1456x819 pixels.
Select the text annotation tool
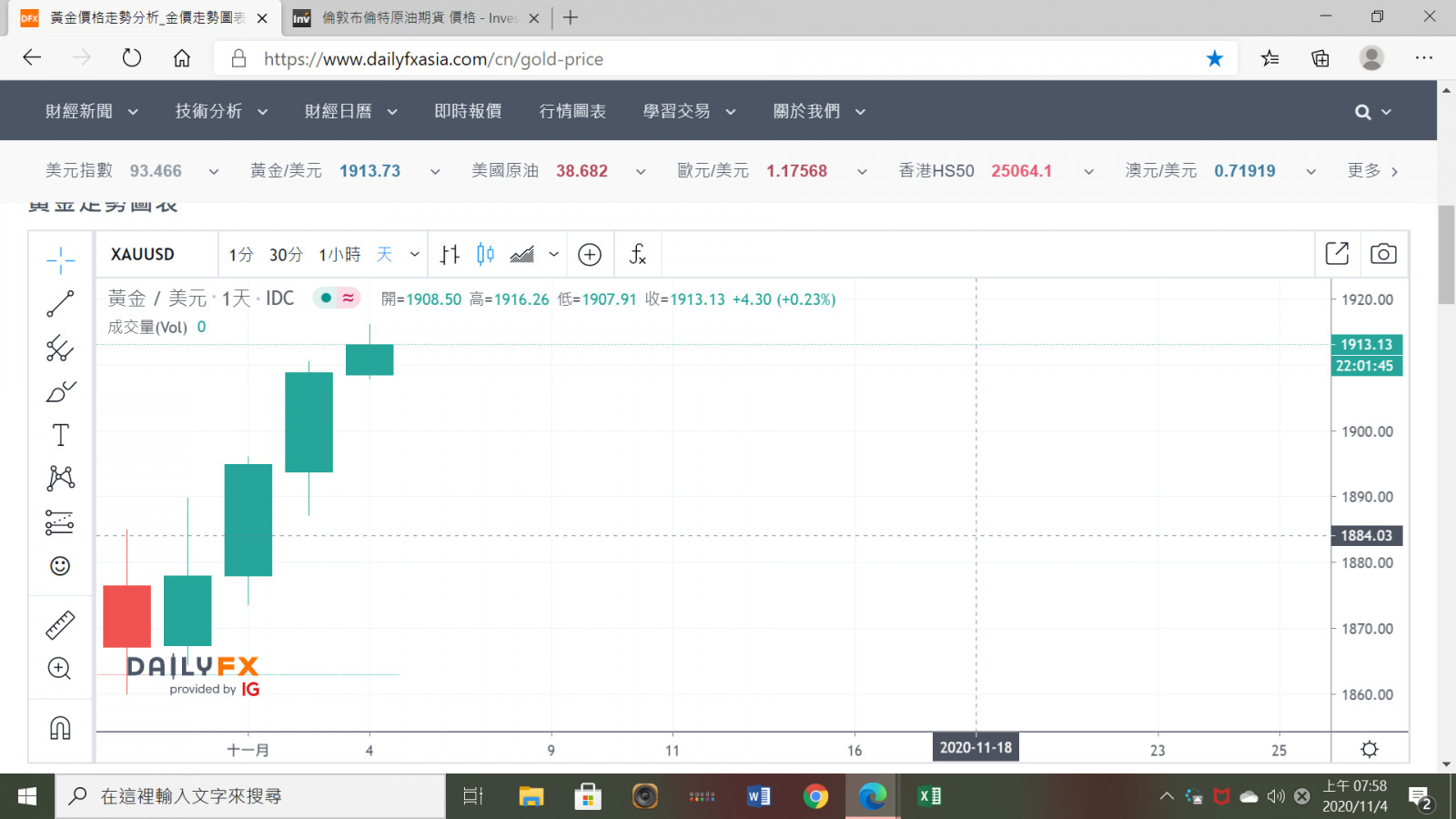(x=60, y=435)
